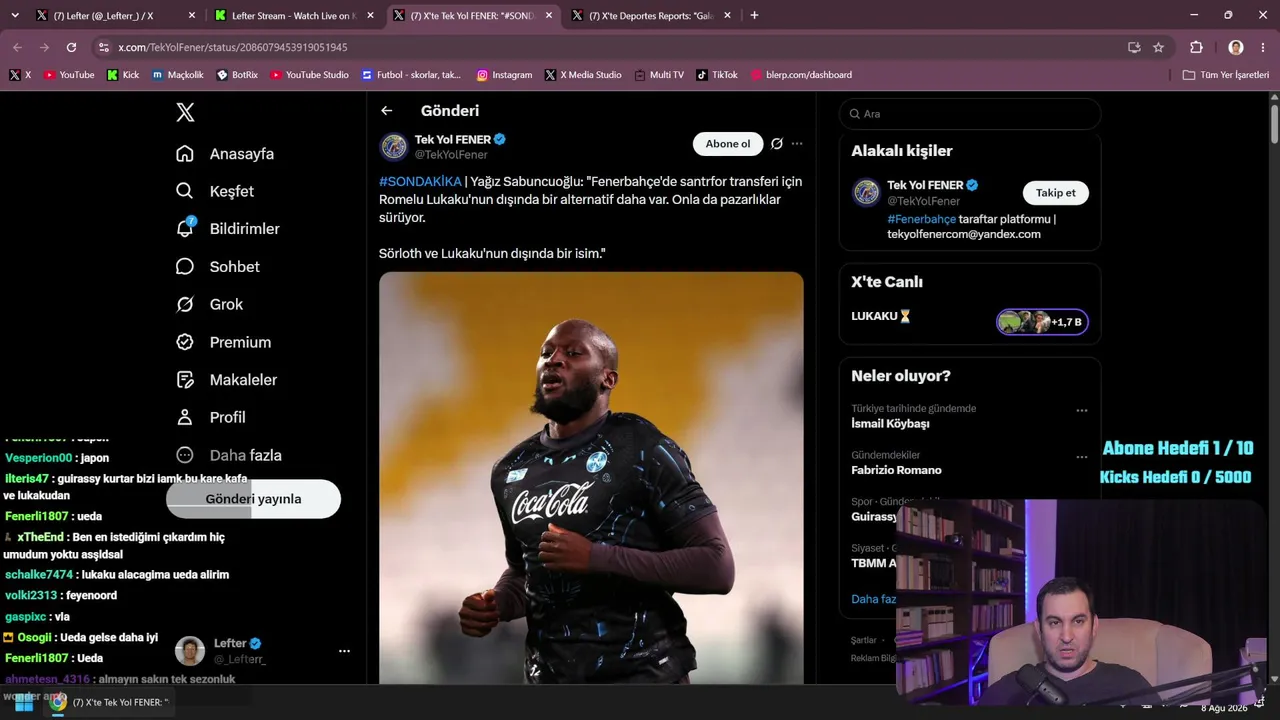The image size is (1280, 720).
Task: Click the install app icon in address bar
Action: point(1134,47)
